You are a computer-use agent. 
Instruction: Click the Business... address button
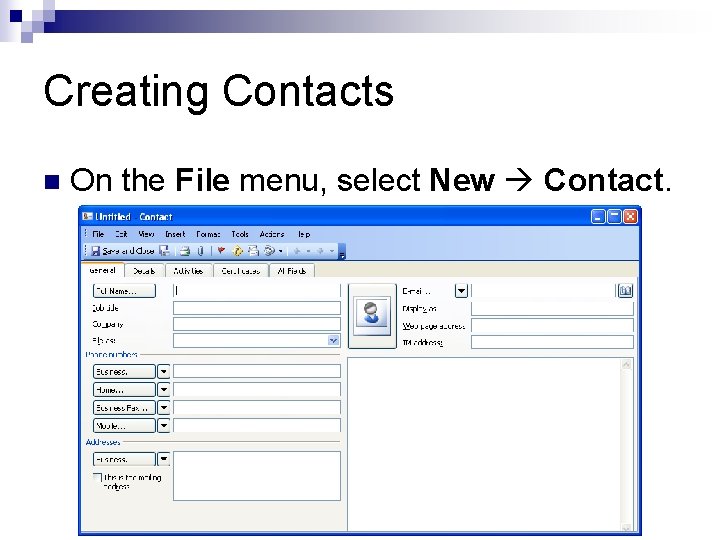click(124, 459)
